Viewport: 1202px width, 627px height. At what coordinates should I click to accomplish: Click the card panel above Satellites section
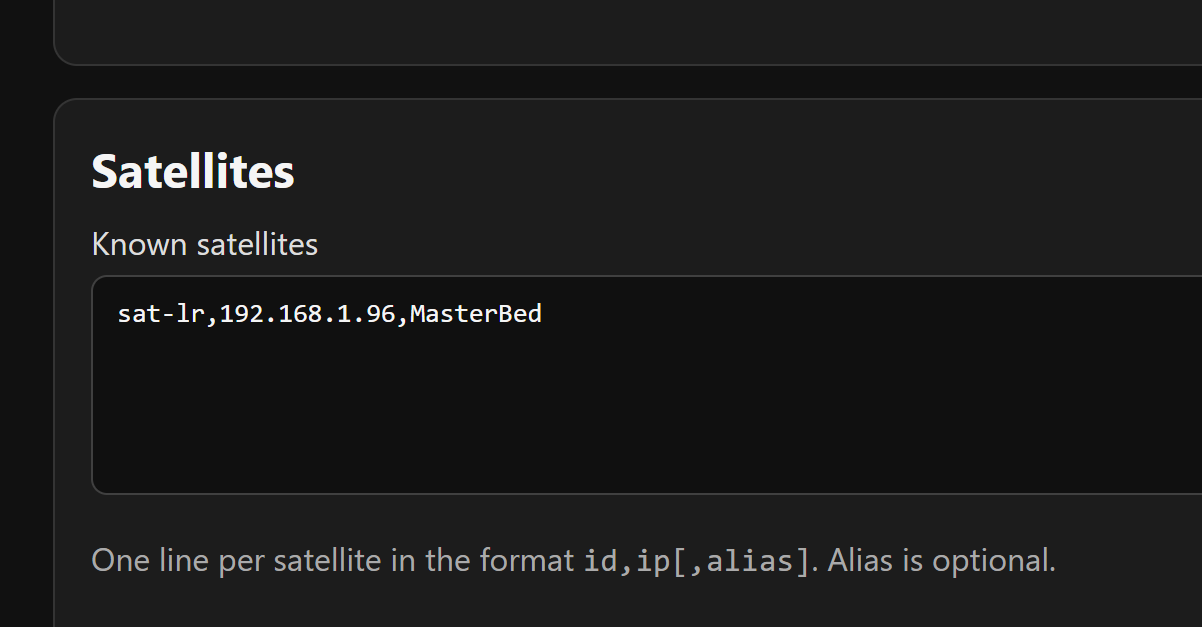click(x=600, y=30)
